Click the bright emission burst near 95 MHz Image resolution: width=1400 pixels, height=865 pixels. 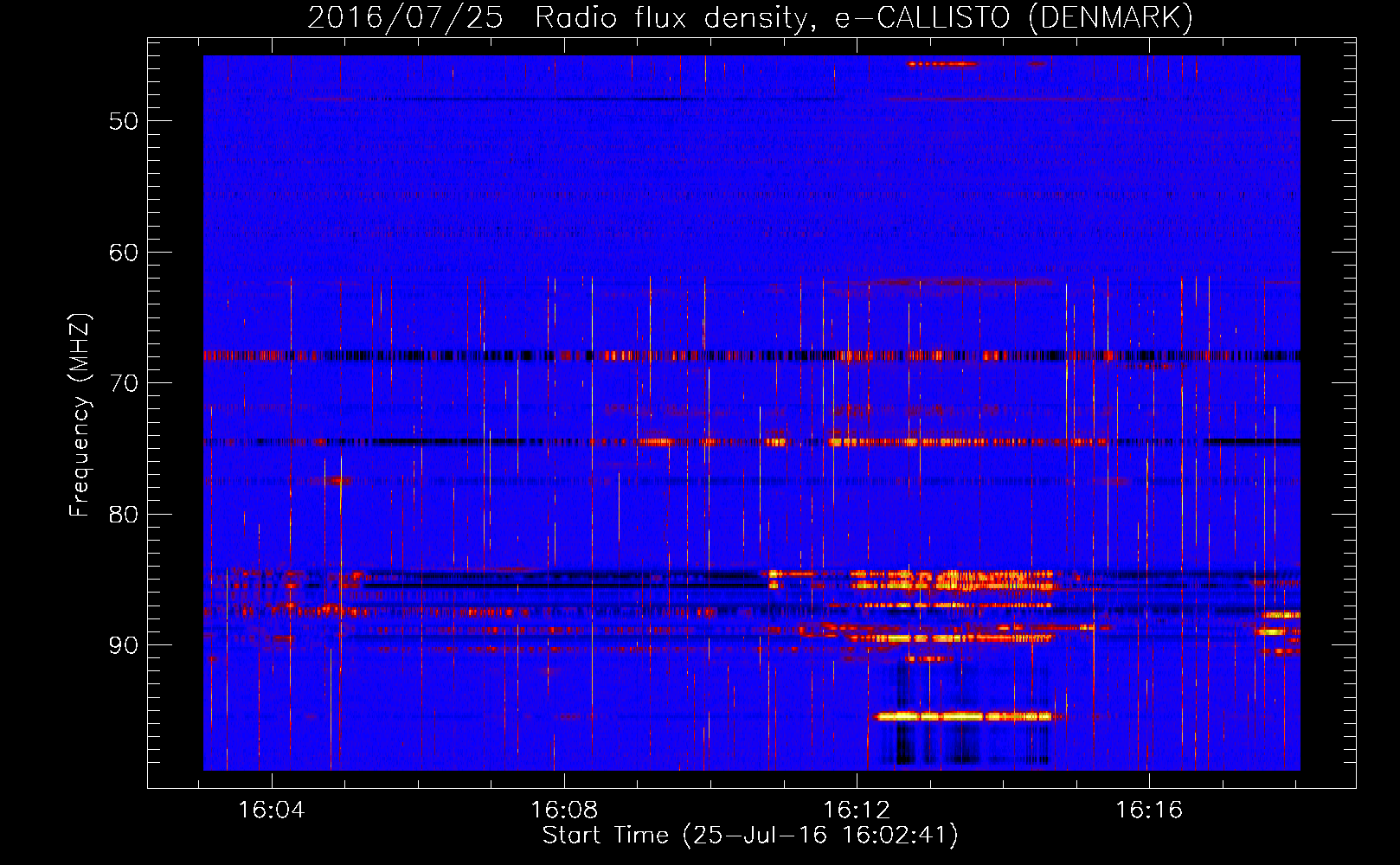[964, 716]
